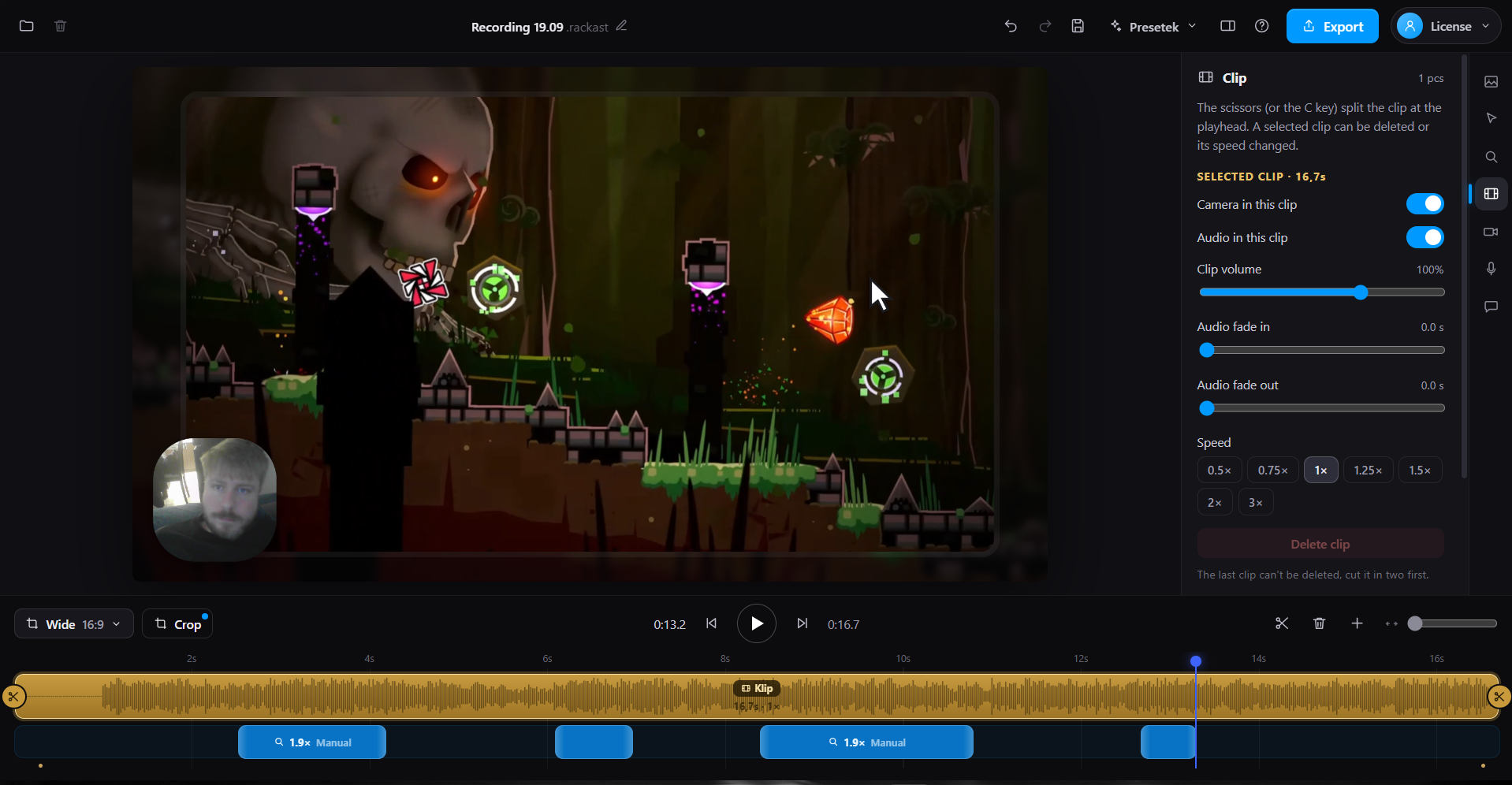The image size is (1512, 785).
Task: Adjust the Clip volume slider
Action: pyautogui.click(x=1321, y=292)
